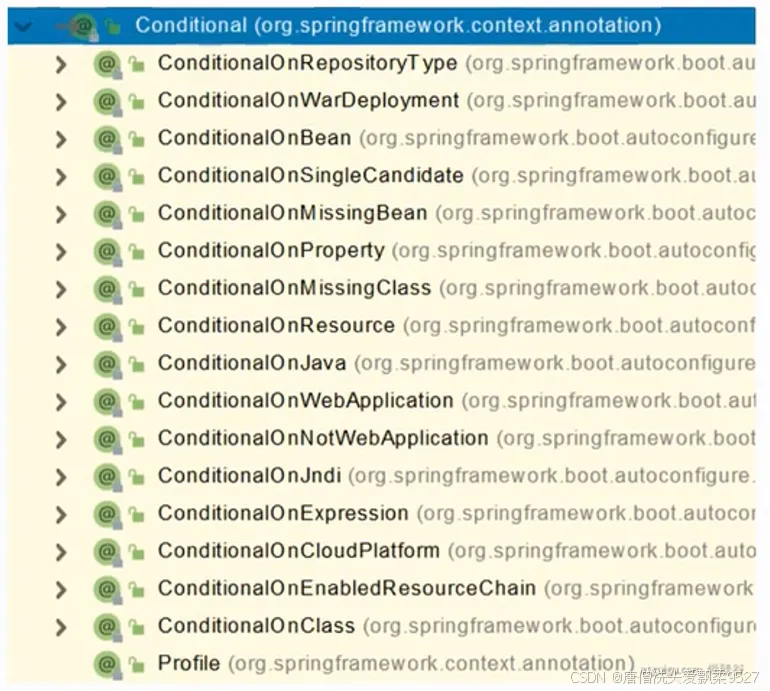770x691 pixels.
Task: Expand the ConditionalOnExpression node
Action: tap(62, 514)
